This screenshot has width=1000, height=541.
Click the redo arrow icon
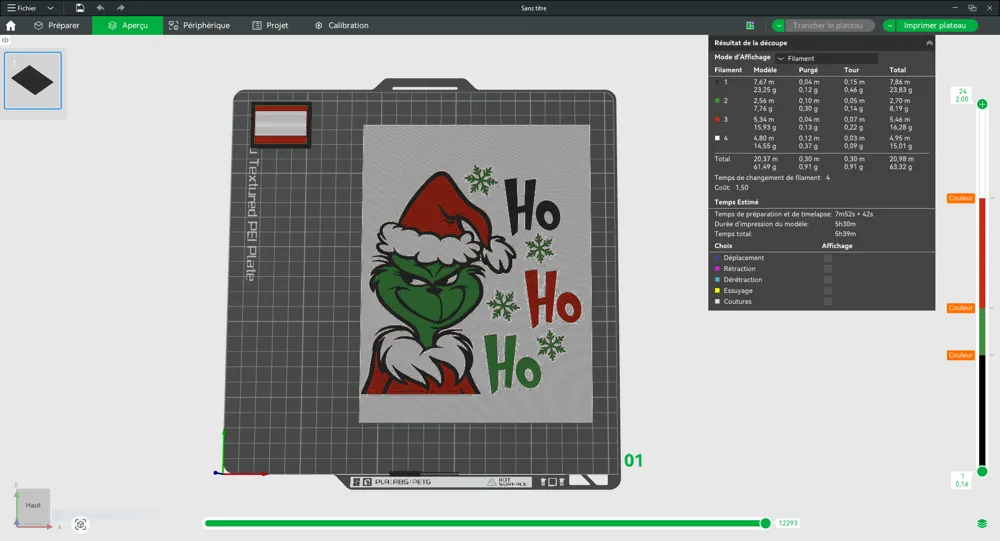[121, 8]
